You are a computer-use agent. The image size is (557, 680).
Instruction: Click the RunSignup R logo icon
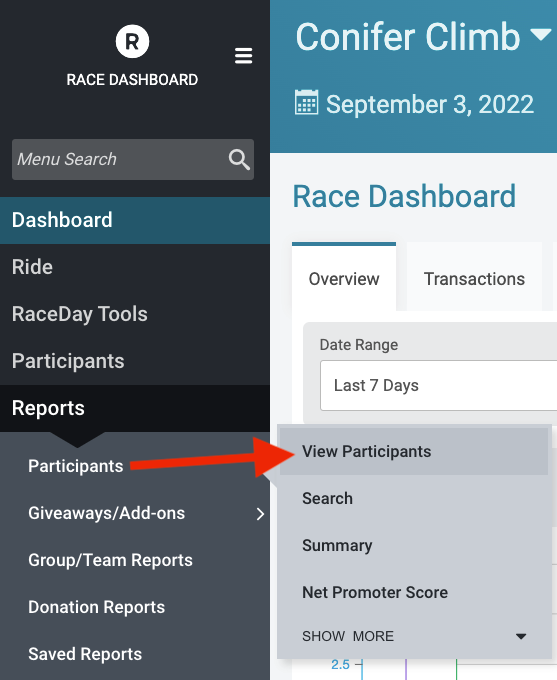(132, 42)
